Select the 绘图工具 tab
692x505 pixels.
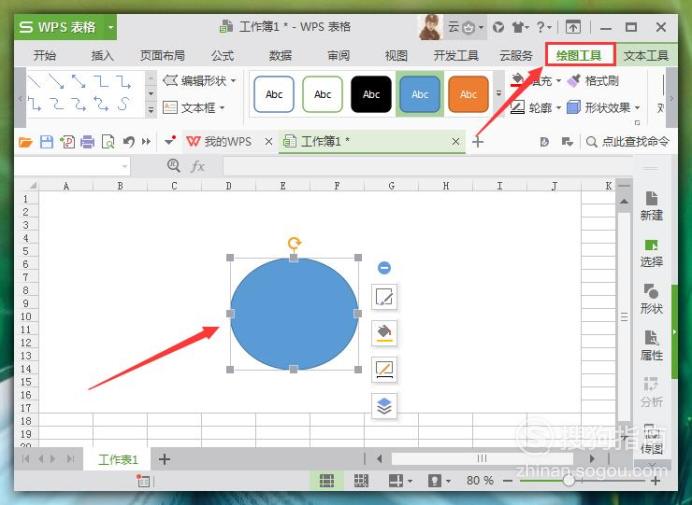point(579,55)
